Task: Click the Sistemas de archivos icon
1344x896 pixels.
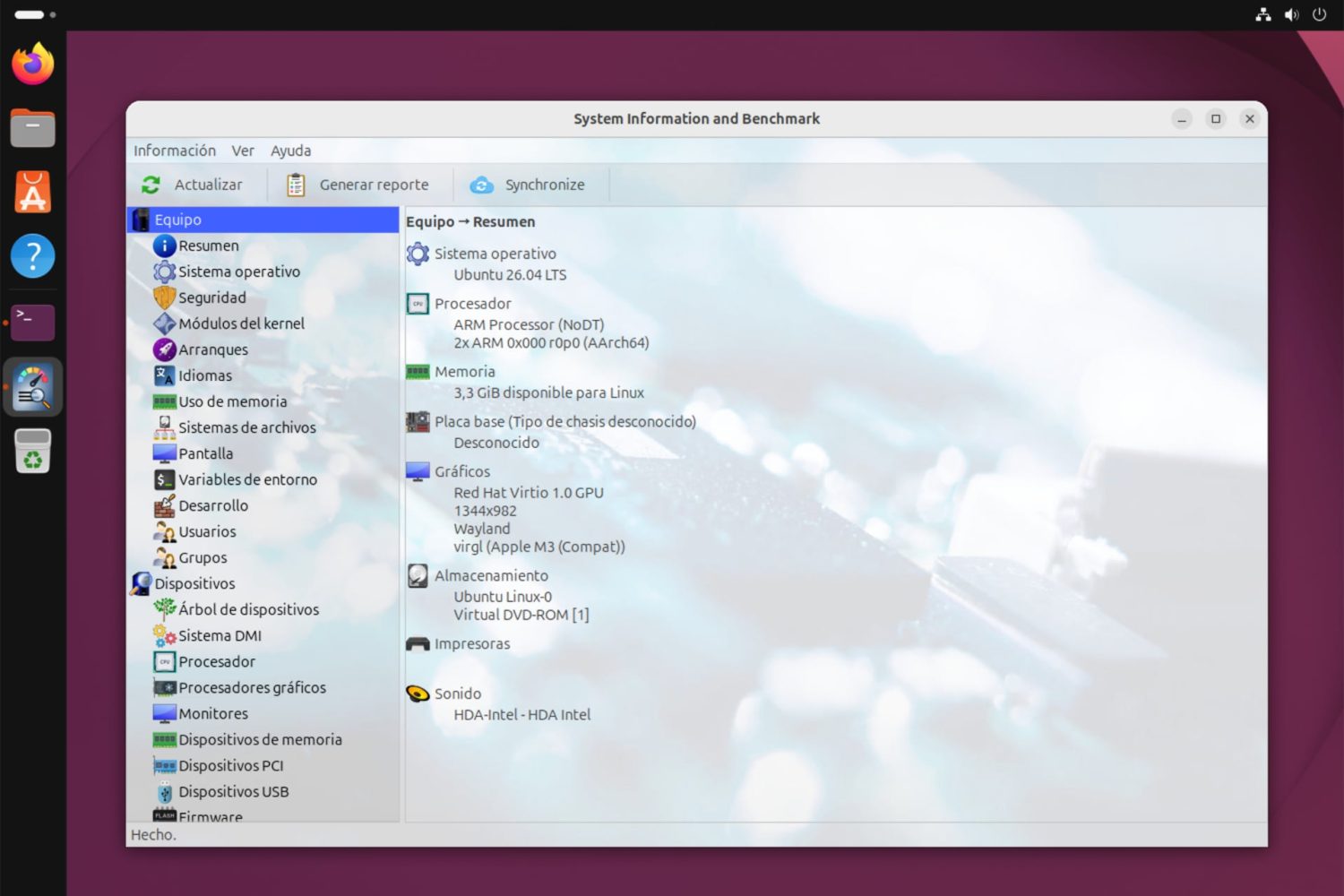Action: [x=164, y=427]
